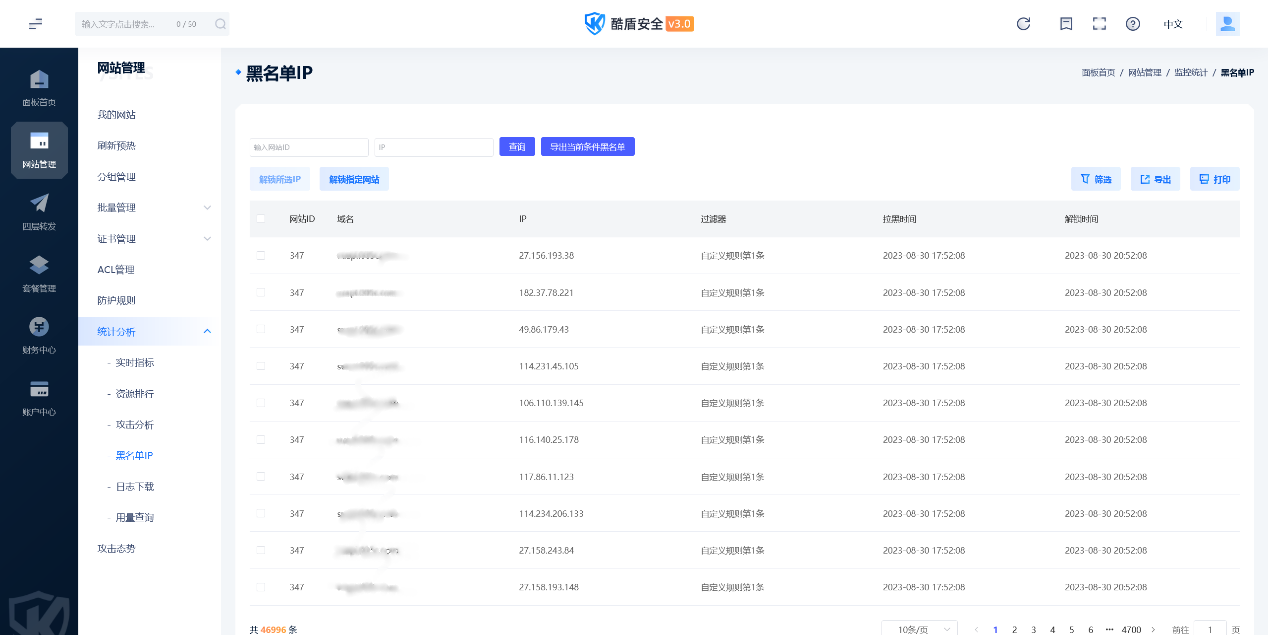Collapse the sidebar with the hamburger icon
This screenshot has width=1268, height=635.
pos(36,24)
